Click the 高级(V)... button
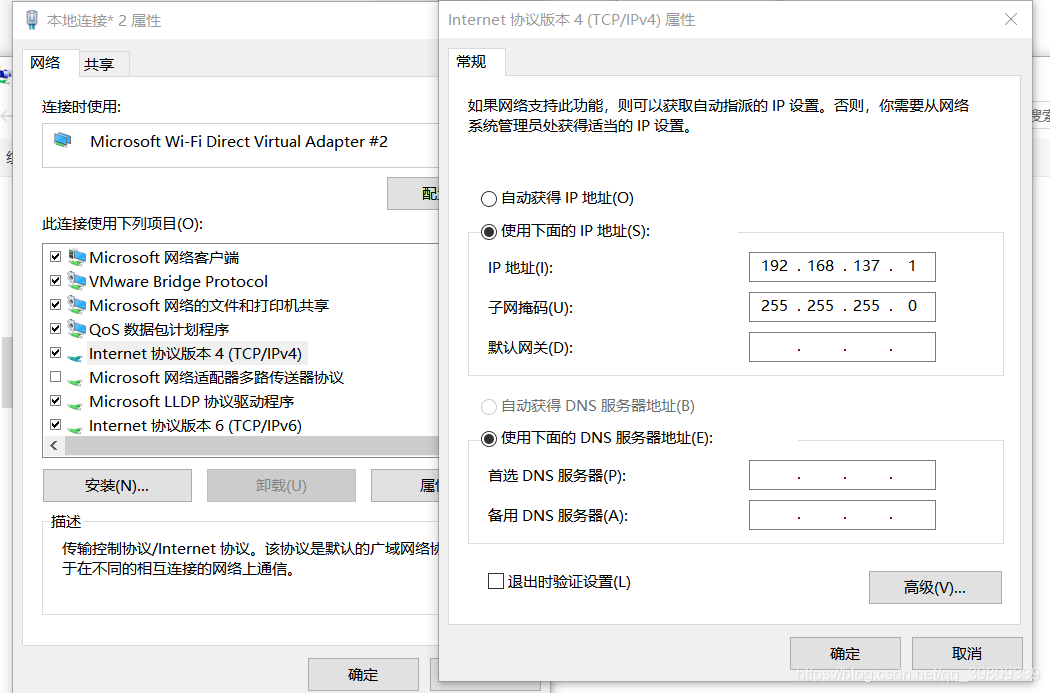Viewport: 1050px width, 693px height. 935,588
